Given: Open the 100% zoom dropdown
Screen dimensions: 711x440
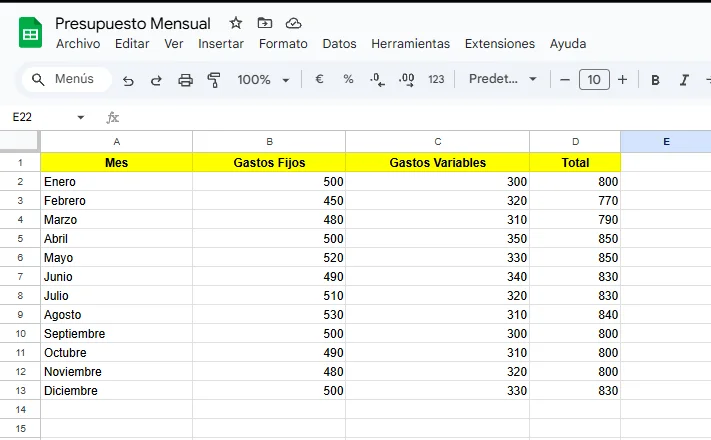Looking at the screenshot, I should (263, 80).
